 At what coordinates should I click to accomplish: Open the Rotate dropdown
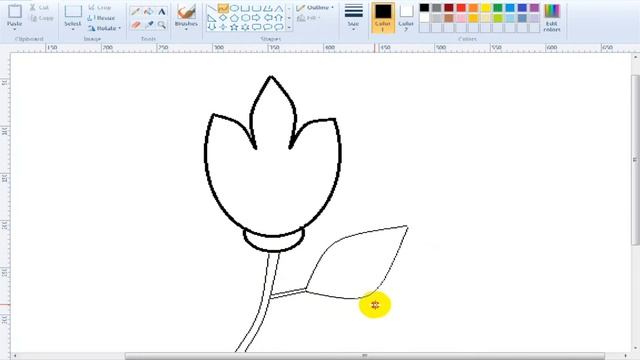[104, 28]
